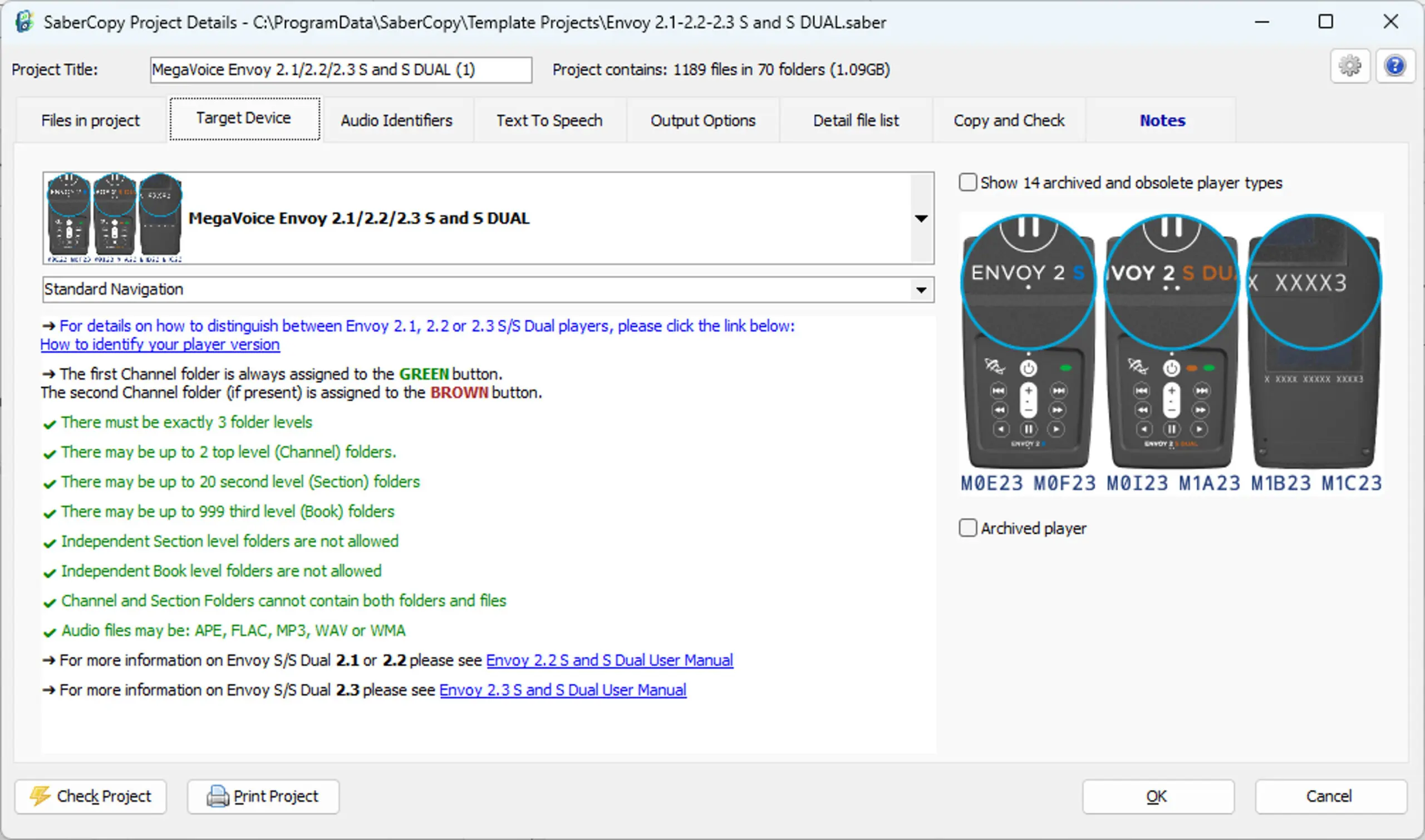The image size is (1425, 840).
Task: Close the SaberCopy Project Details window
Action: coord(1390,22)
